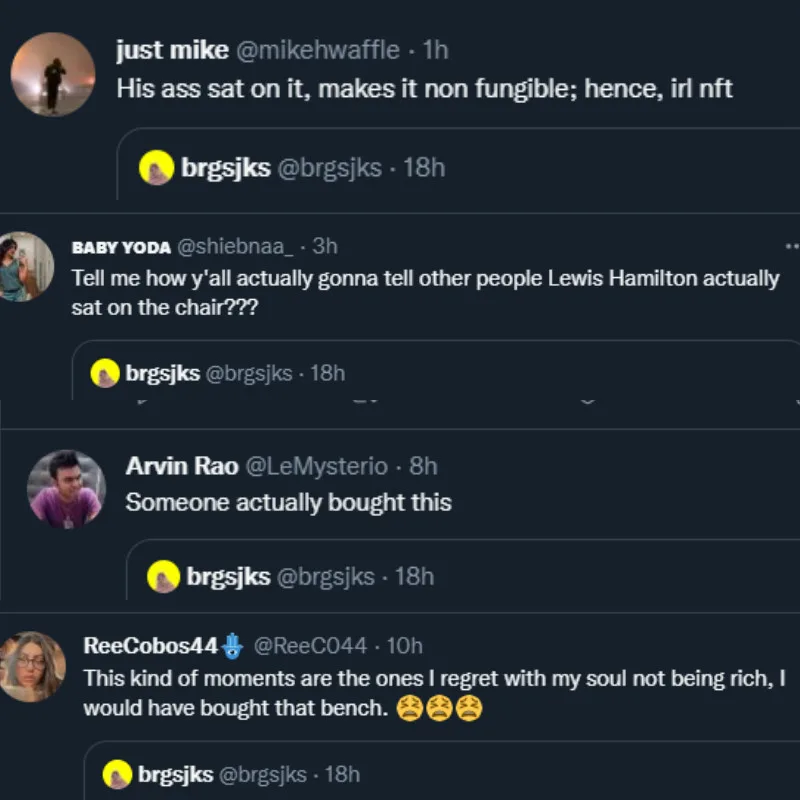Open just mike's profile avatar
This screenshot has height=800, width=800.
[x=53, y=74]
